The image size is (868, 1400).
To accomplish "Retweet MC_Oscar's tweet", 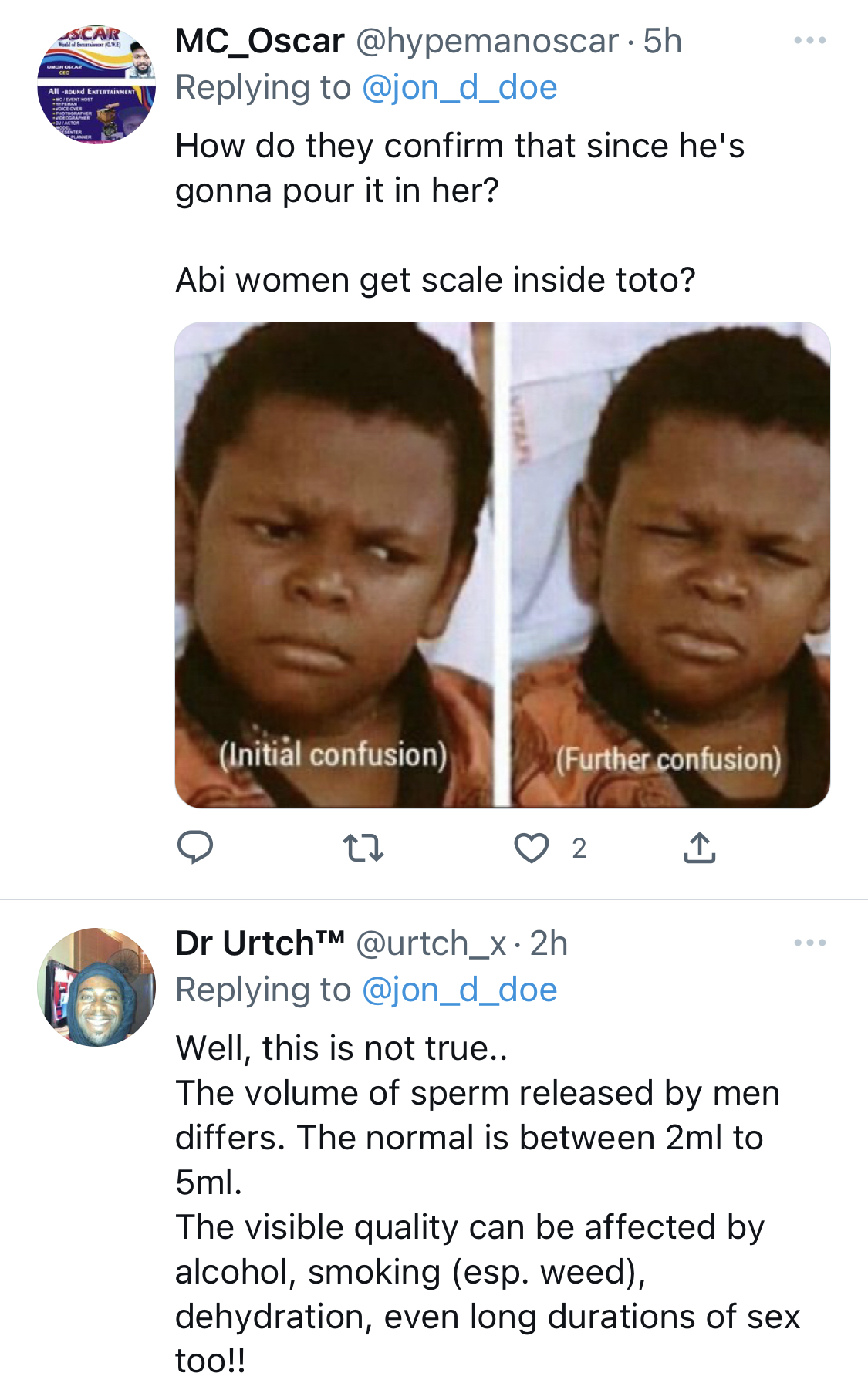I will point(363,848).
